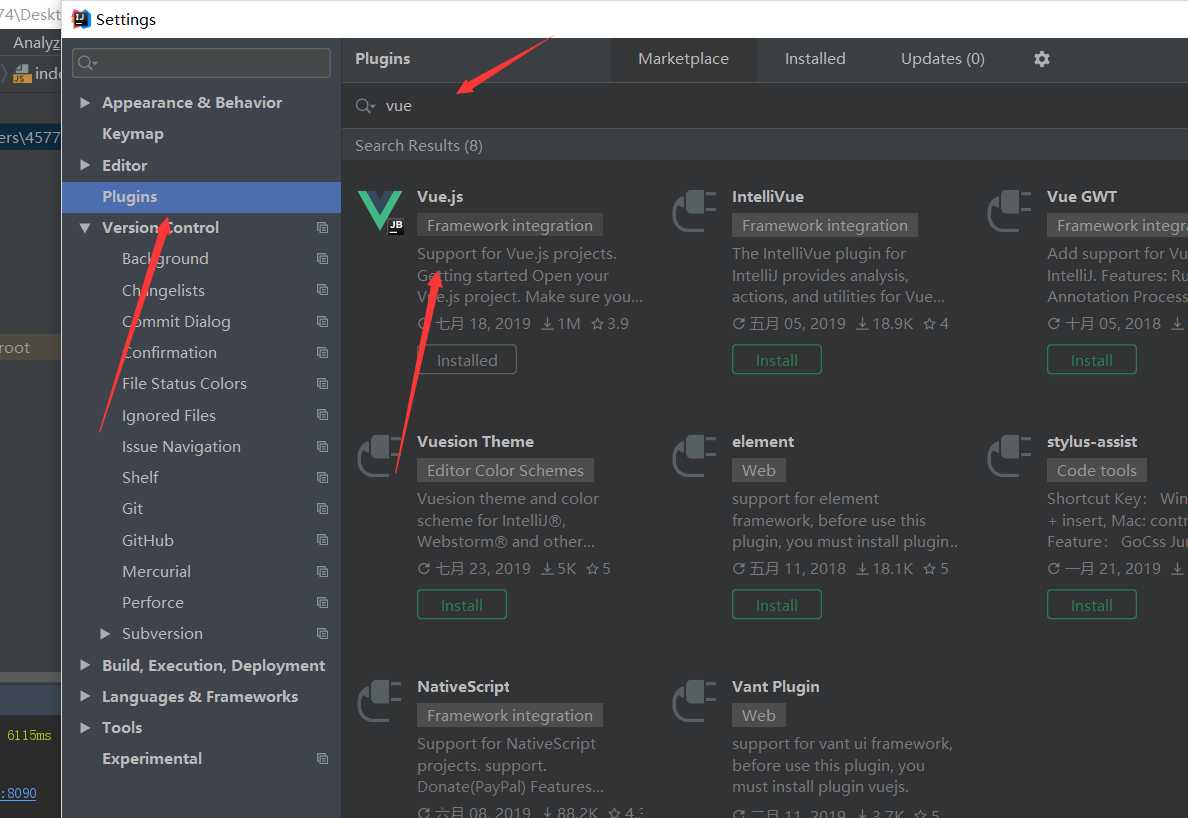
Task: Click Web tag under element plugin
Action: click(x=758, y=470)
